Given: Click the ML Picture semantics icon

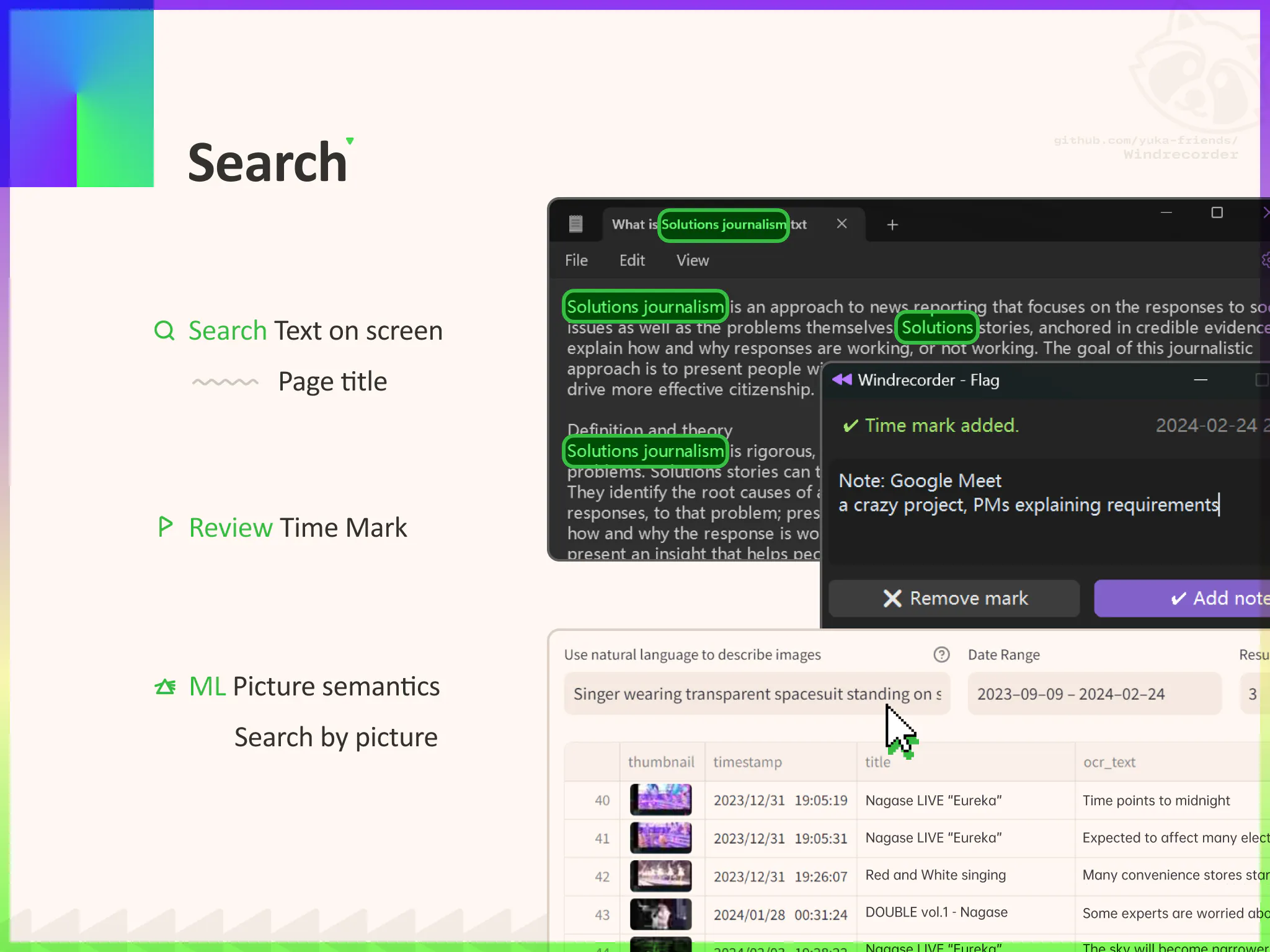Looking at the screenshot, I should coord(165,686).
